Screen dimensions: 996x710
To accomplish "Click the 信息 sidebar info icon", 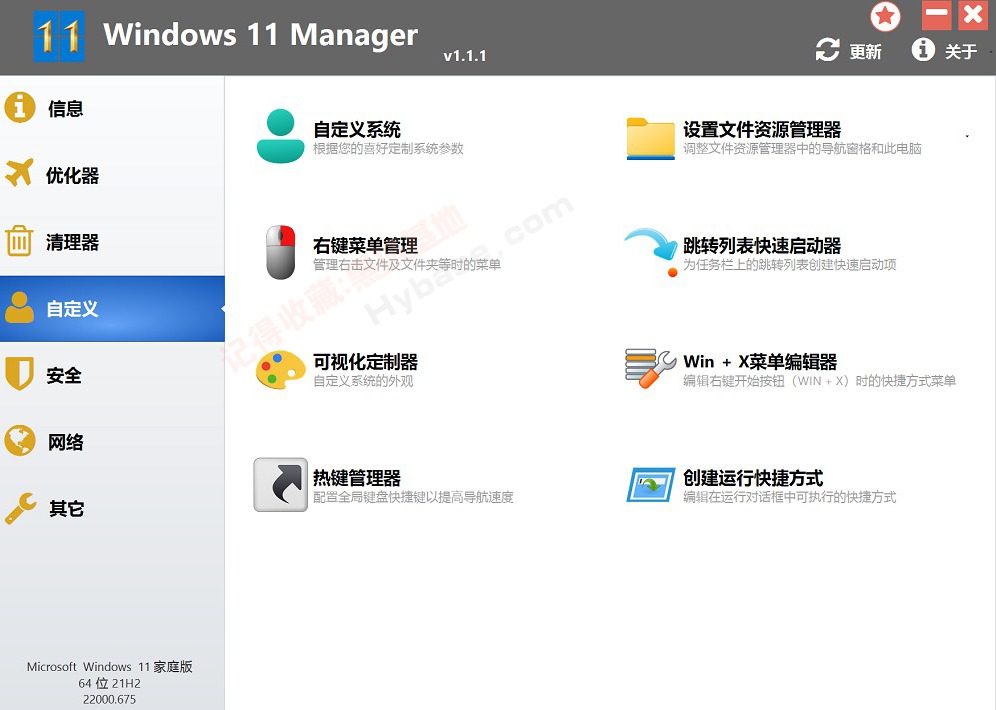I will point(20,107).
